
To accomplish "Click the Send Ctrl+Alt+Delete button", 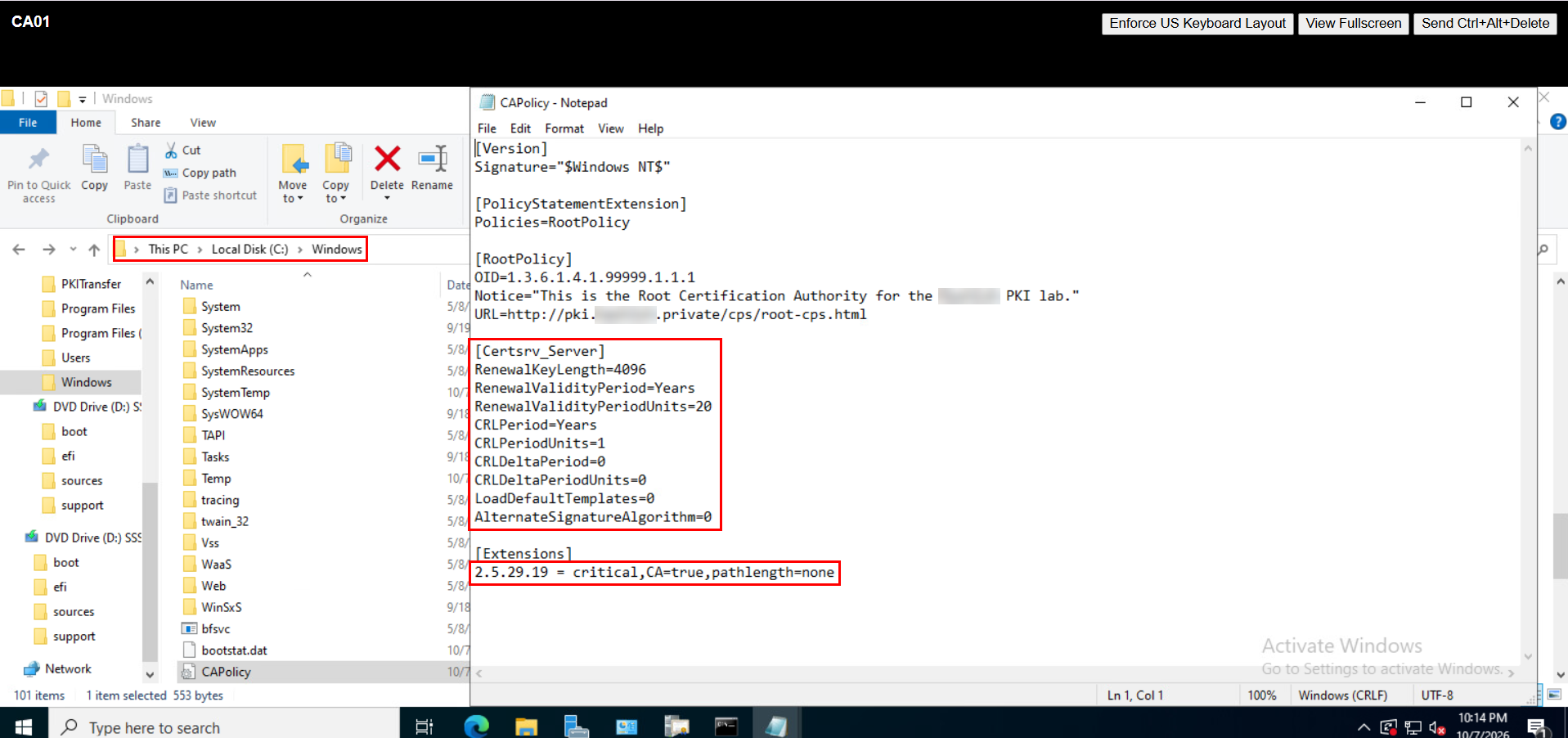I will 1485,23.
